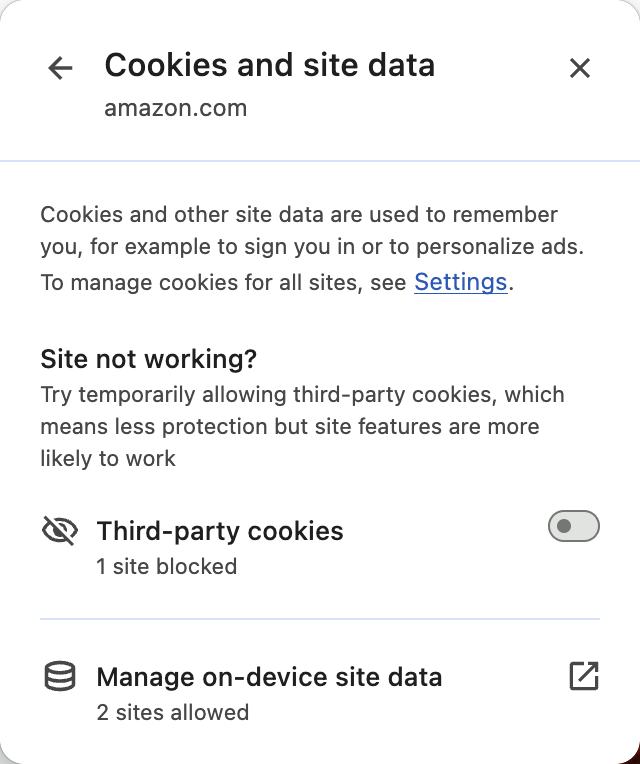Select the Manage on-device site data label
This screenshot has width=640, height=764.
(269, 677)
